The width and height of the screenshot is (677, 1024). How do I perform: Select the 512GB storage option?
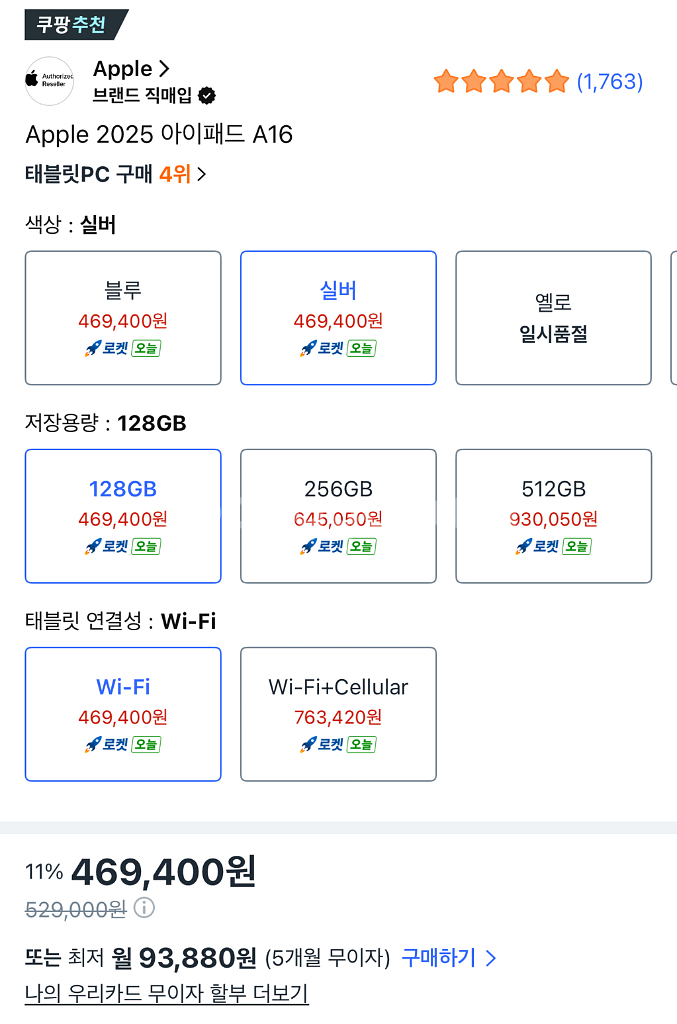point(553,515)
